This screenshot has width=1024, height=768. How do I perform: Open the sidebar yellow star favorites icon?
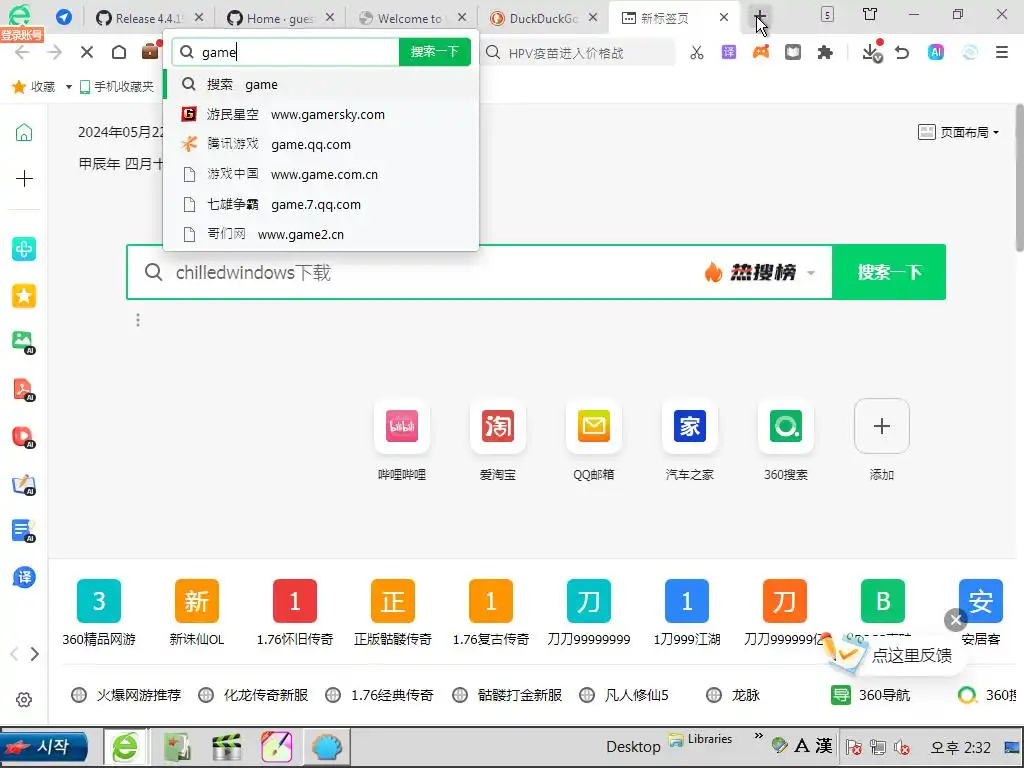click(24, 296)
